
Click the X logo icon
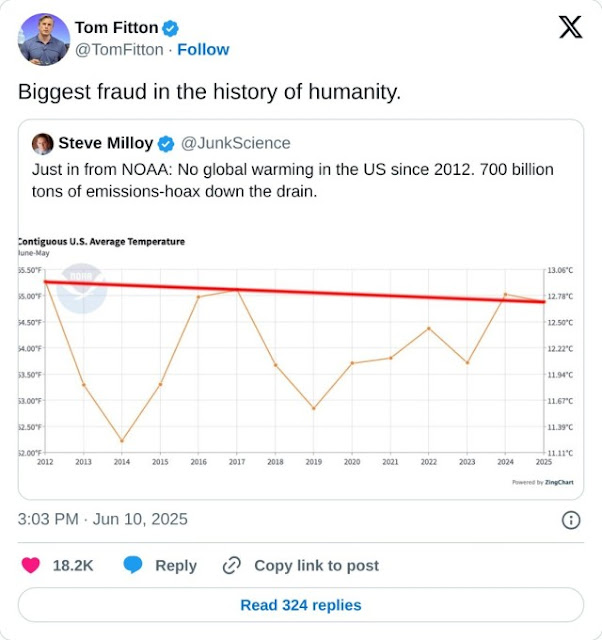(570, 28)
